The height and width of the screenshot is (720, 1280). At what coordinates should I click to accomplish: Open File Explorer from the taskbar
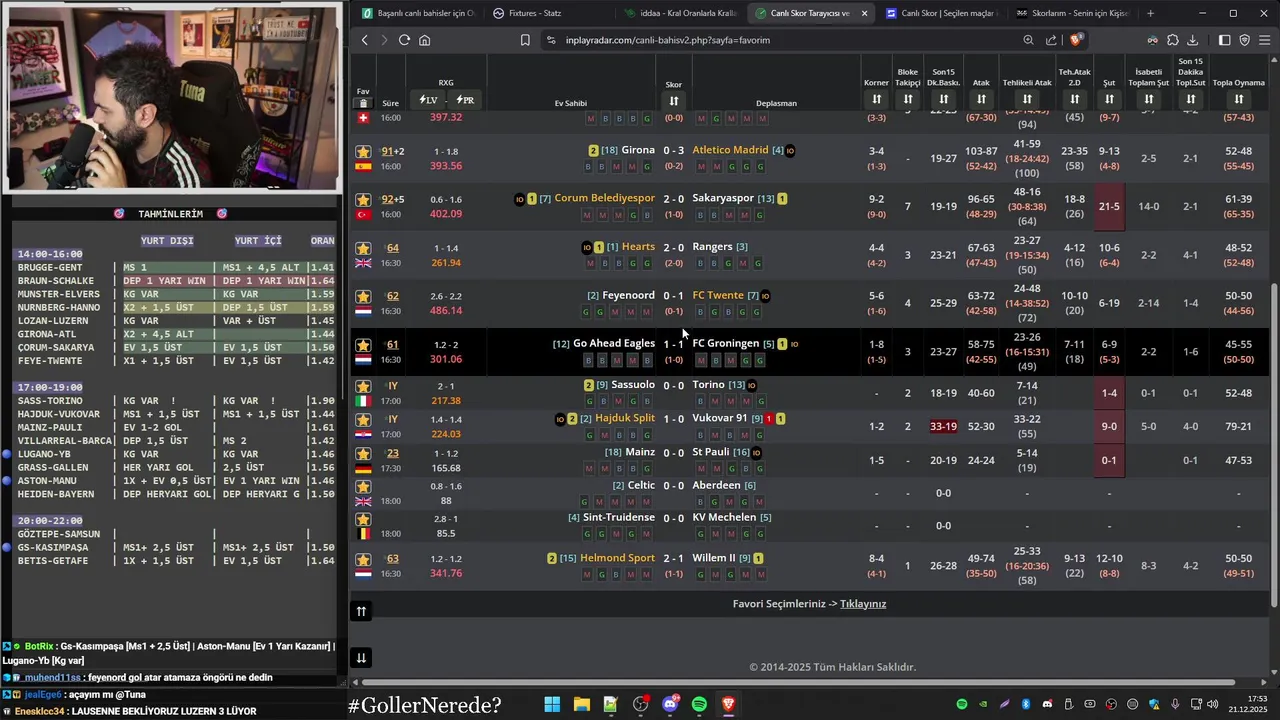click(581, 705)
